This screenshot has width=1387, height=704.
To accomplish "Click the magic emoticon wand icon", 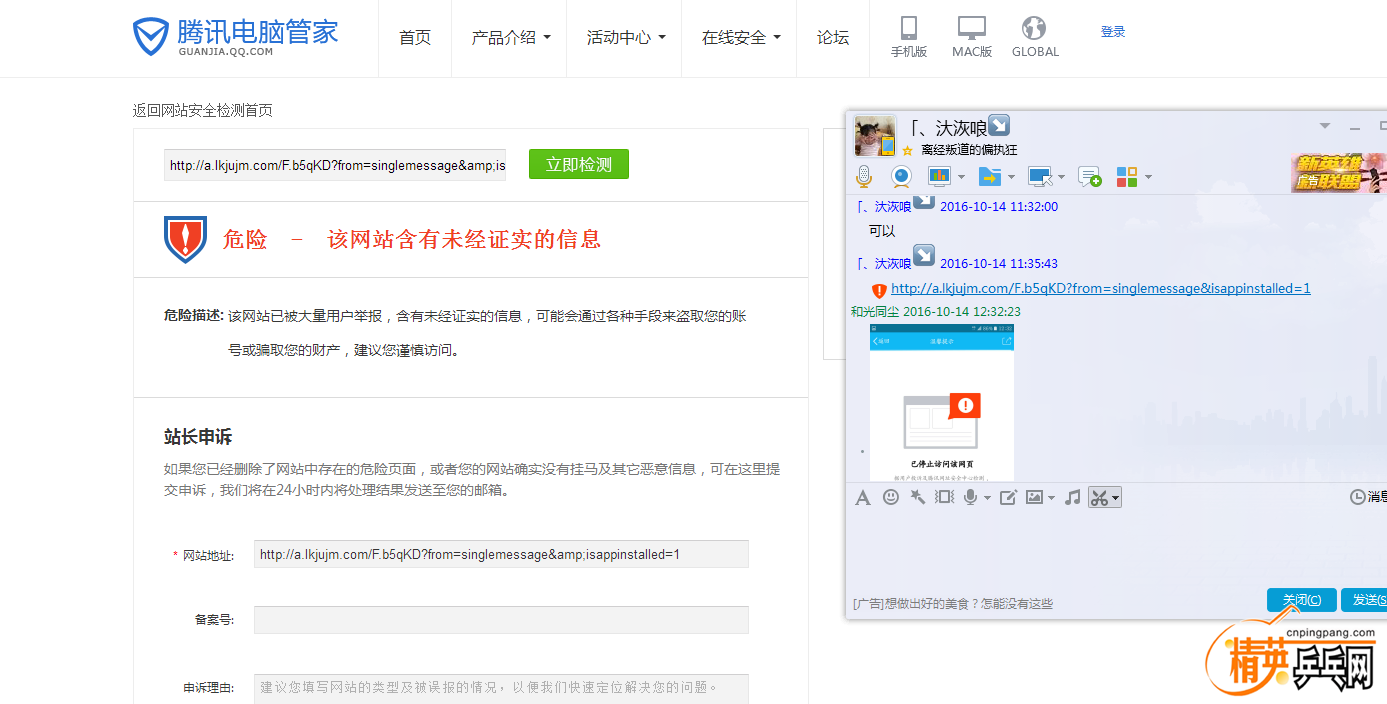I will [x=917, y=497].
